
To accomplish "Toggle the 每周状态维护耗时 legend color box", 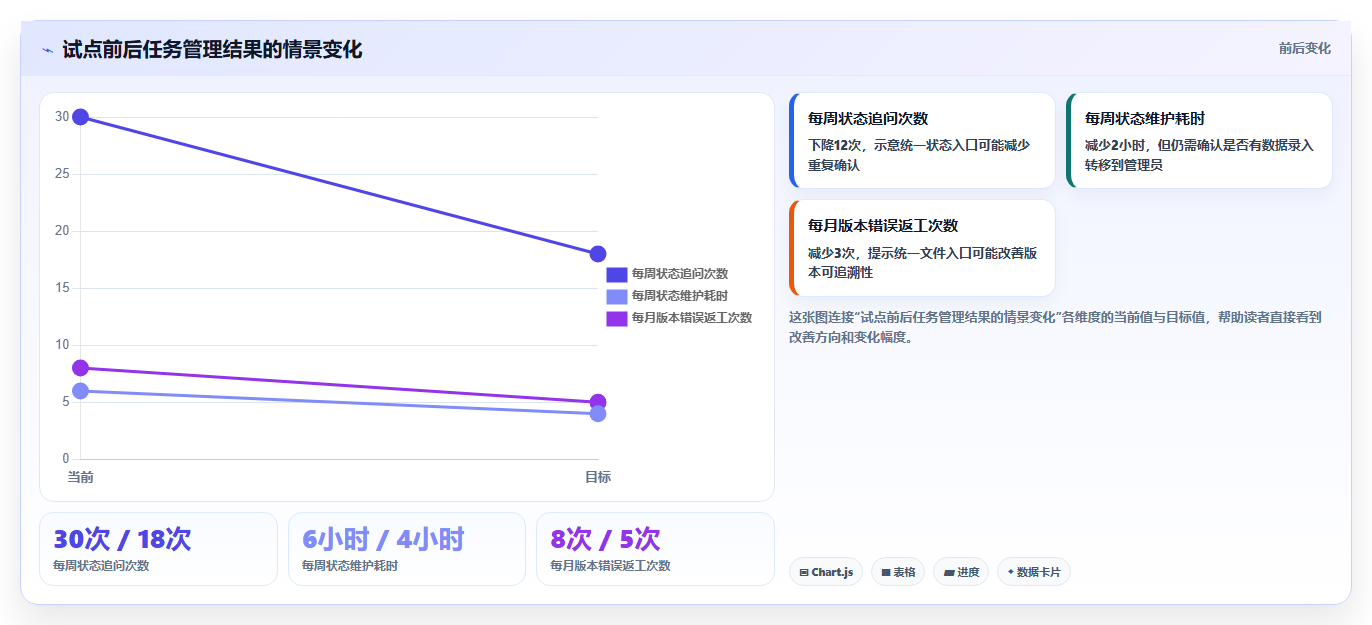I will (617, 296).
